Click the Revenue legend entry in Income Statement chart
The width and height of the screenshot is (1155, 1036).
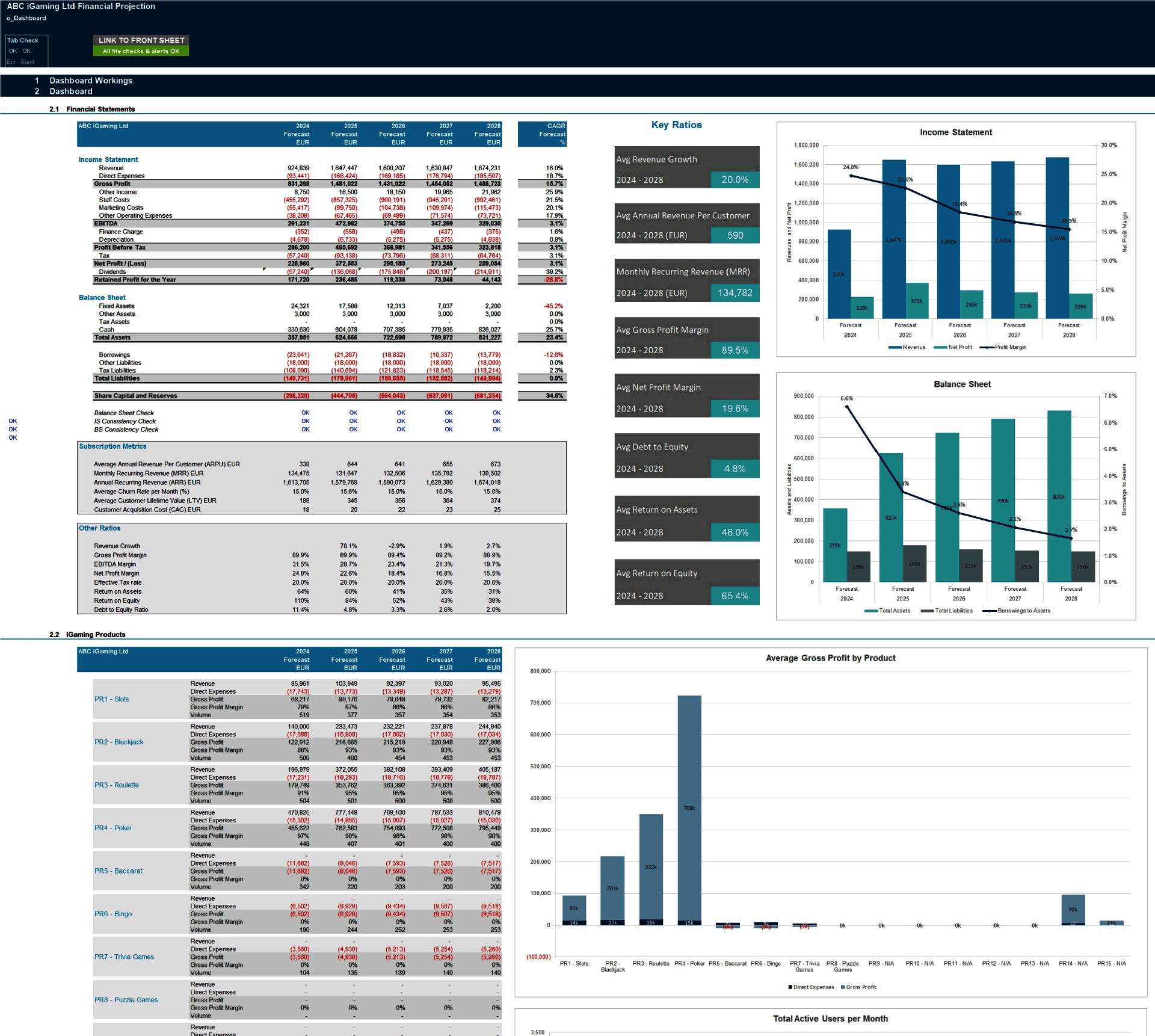[907, 348]
